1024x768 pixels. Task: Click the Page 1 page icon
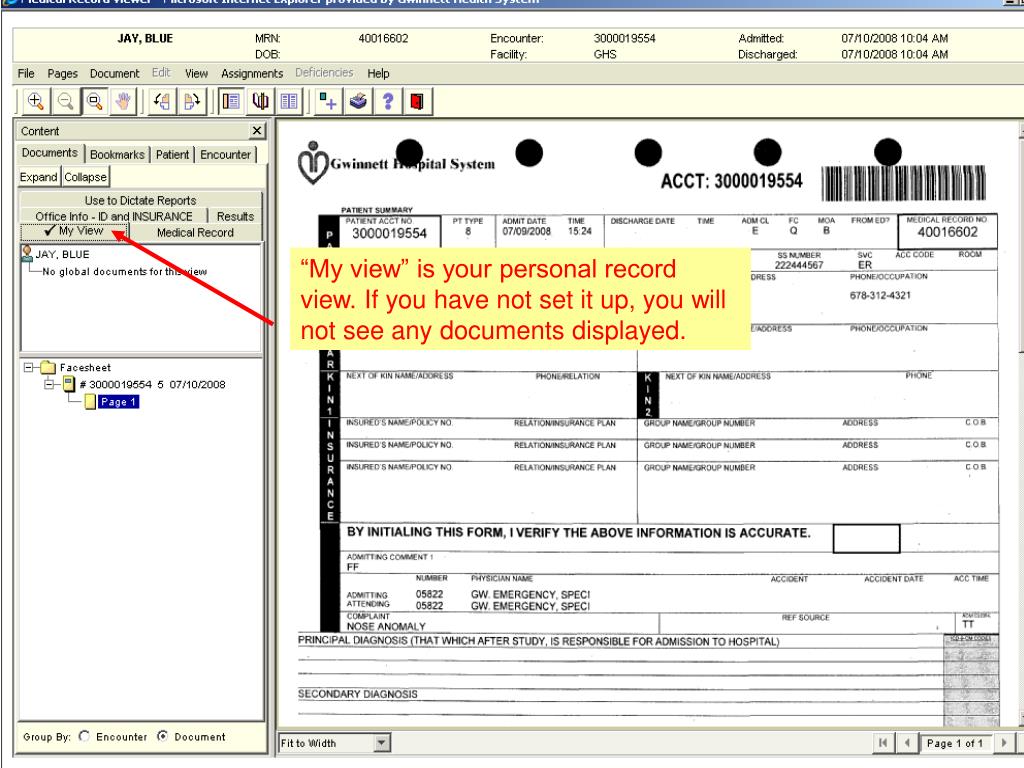[x=90, y=402]
